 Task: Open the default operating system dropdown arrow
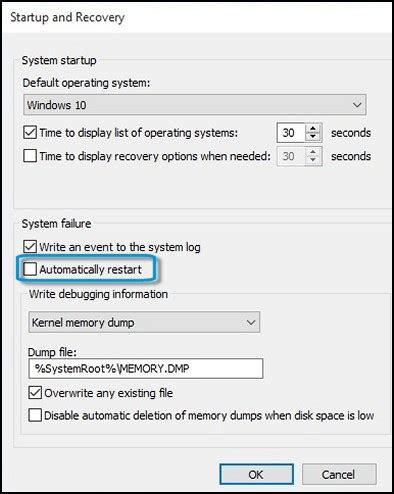(357, 105)
